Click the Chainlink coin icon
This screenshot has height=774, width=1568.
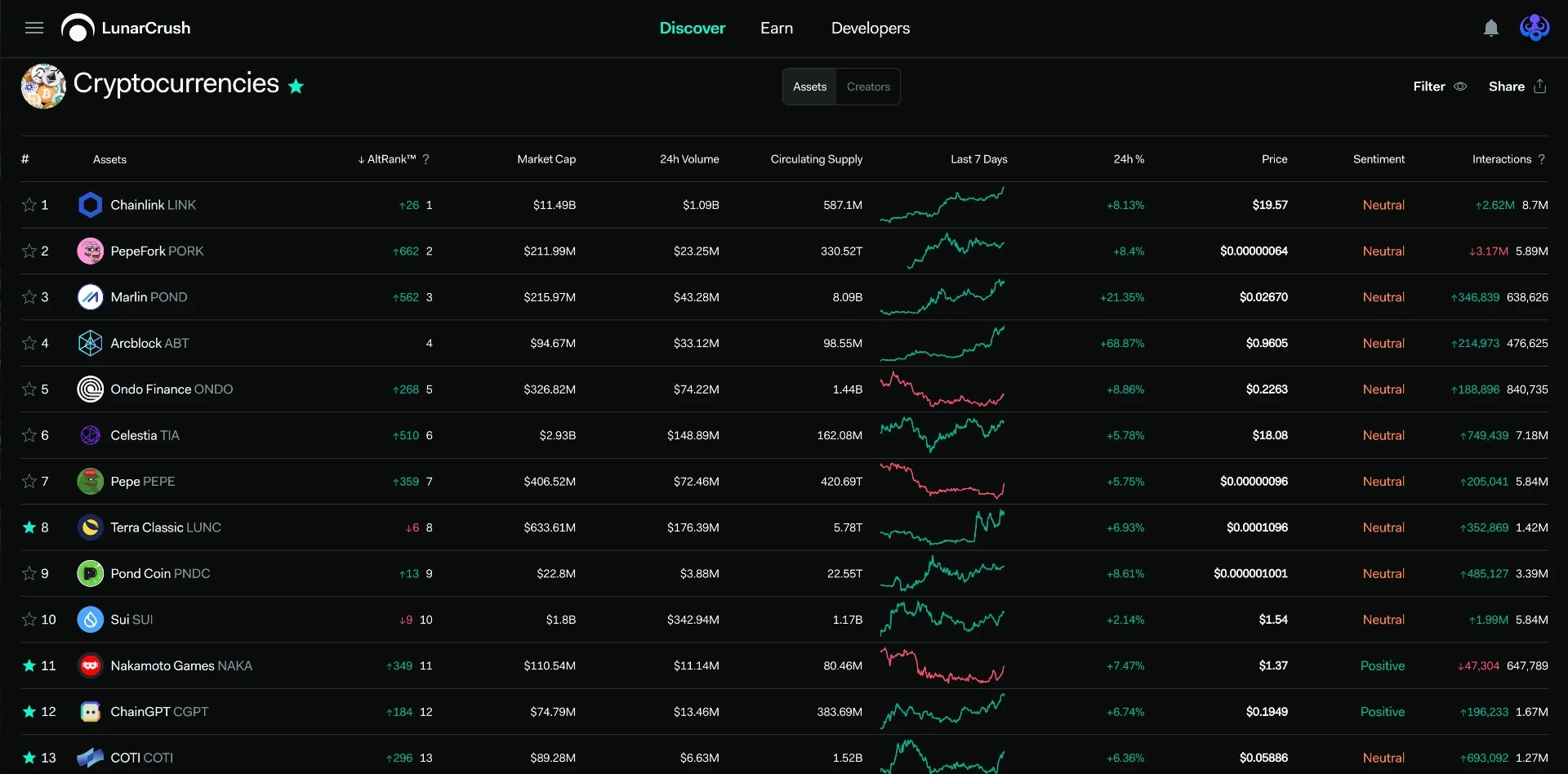click(90, 205)
